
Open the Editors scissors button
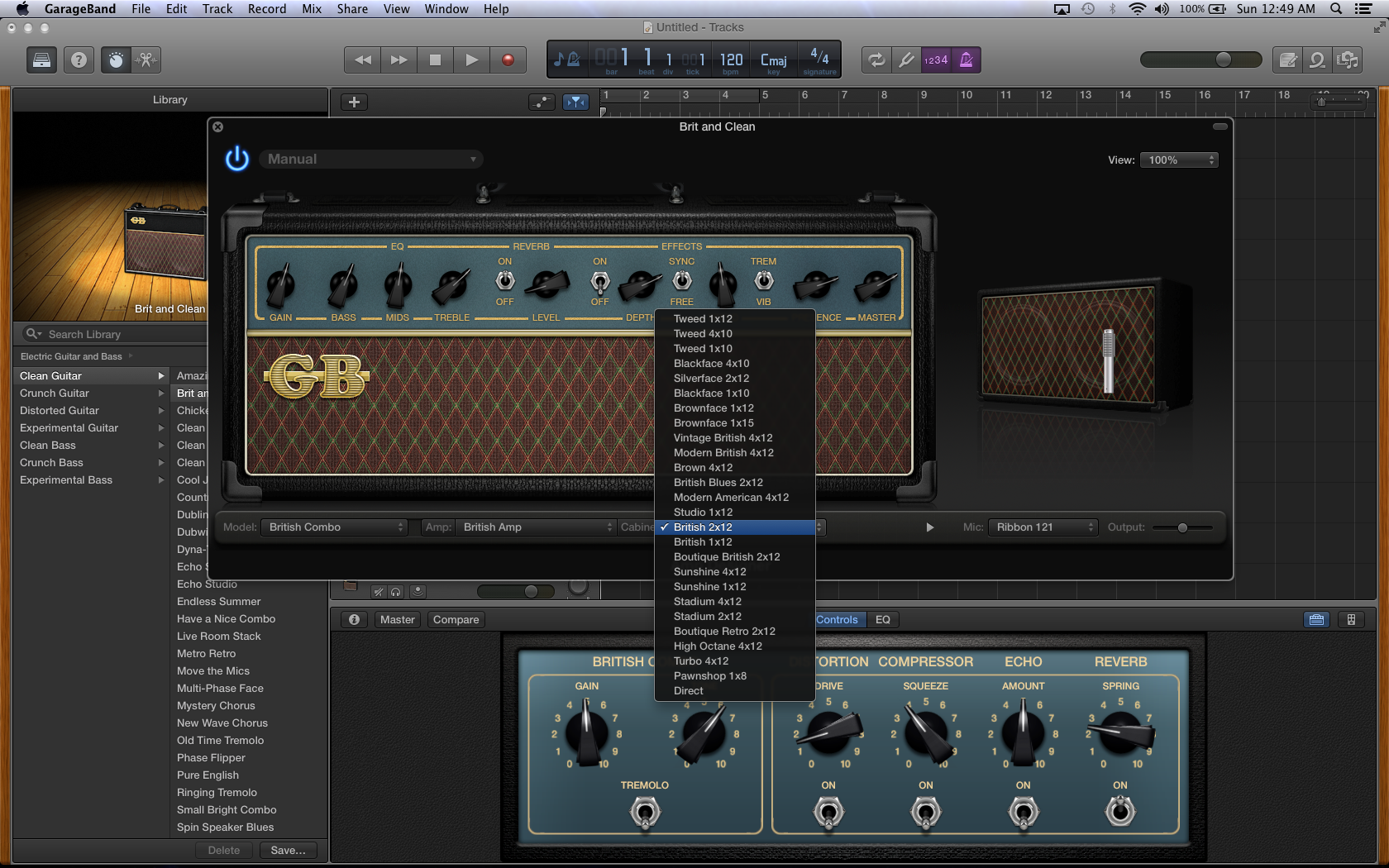point(146,60)
